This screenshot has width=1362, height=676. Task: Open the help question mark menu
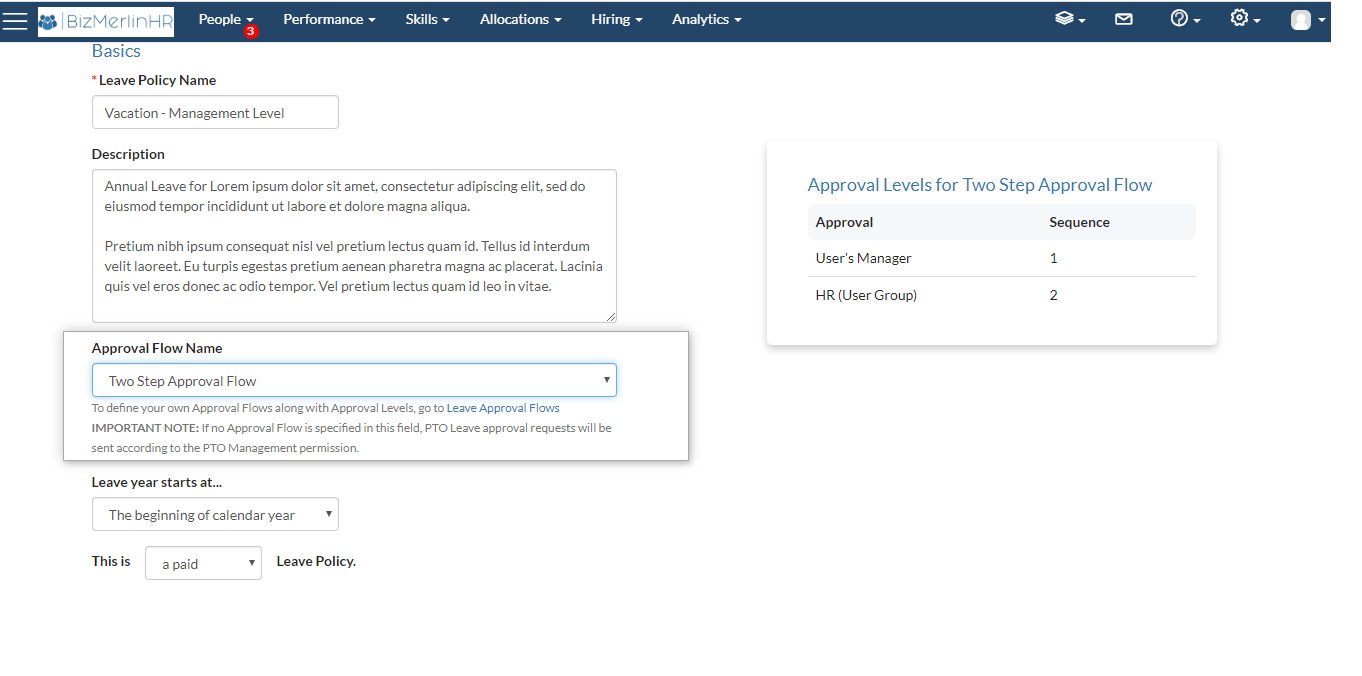tap(1185, 19)
